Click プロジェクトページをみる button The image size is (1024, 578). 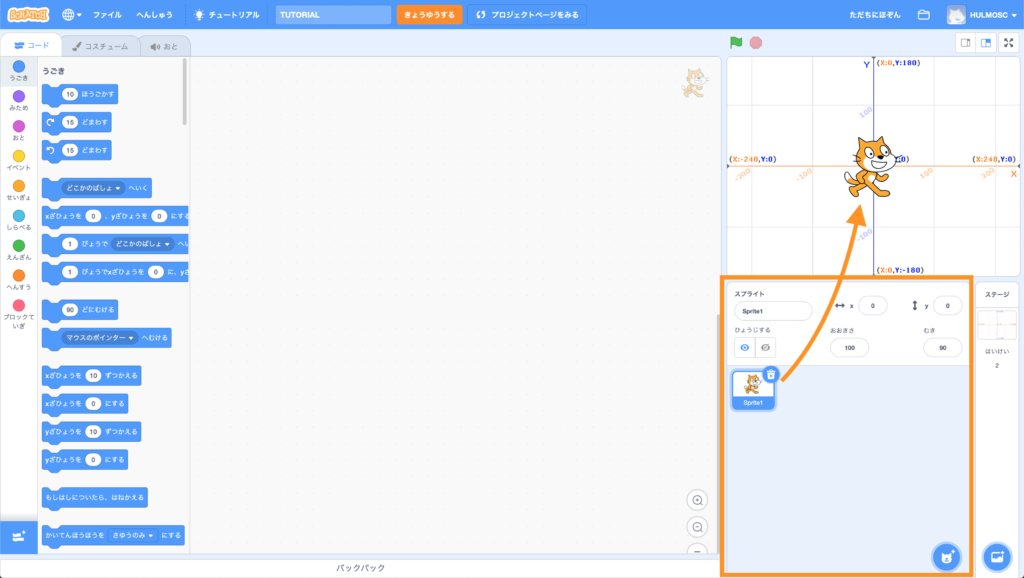526,15
